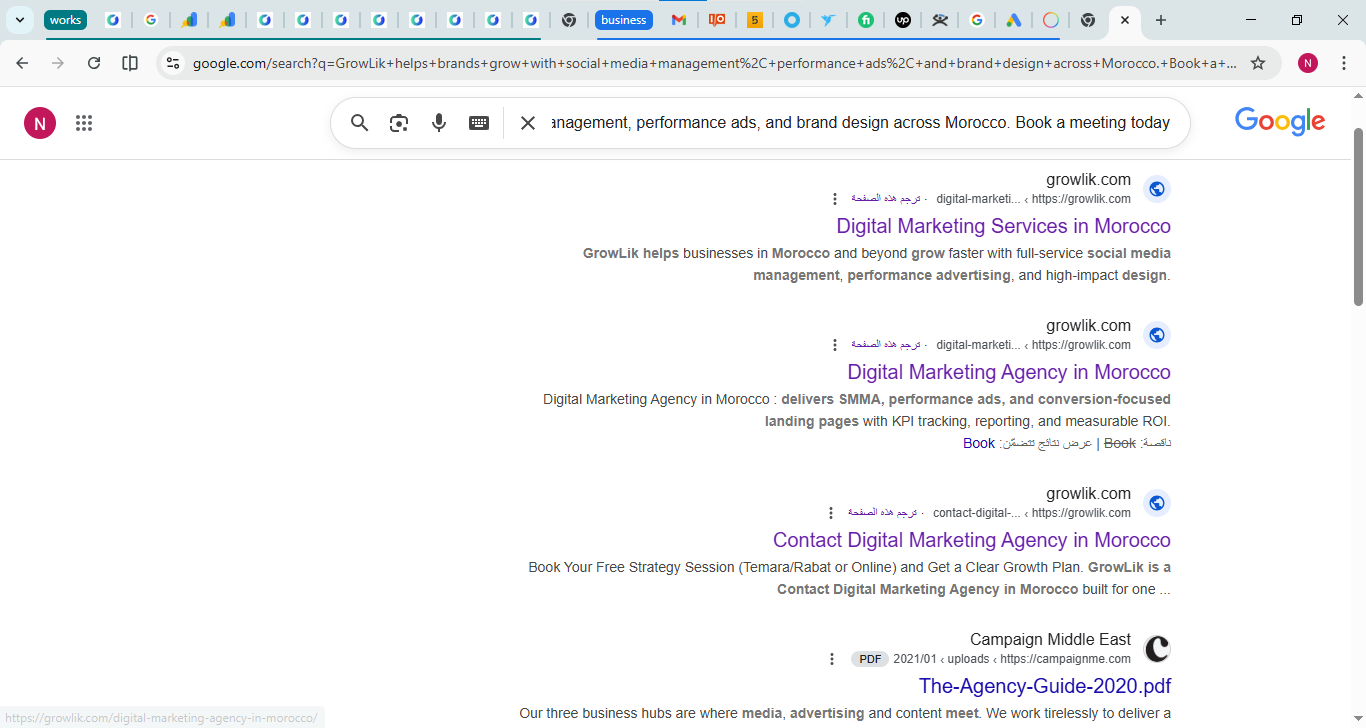Click the Campaign Middle East favicon
The height and width of the screenshot is (728, 1366).
[x=1157, y=649]
